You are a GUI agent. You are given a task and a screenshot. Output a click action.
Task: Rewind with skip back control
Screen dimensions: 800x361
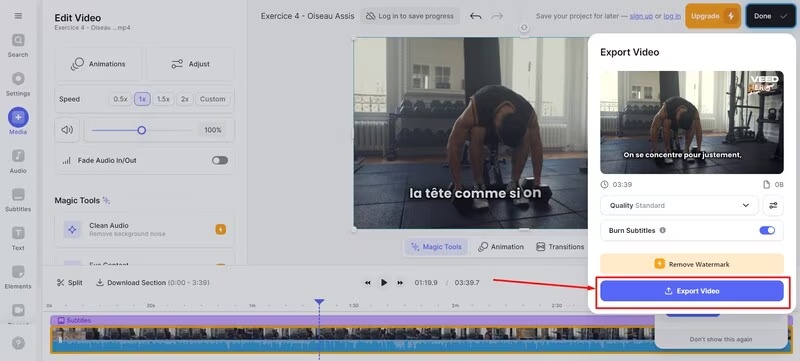tap(367, 282)
